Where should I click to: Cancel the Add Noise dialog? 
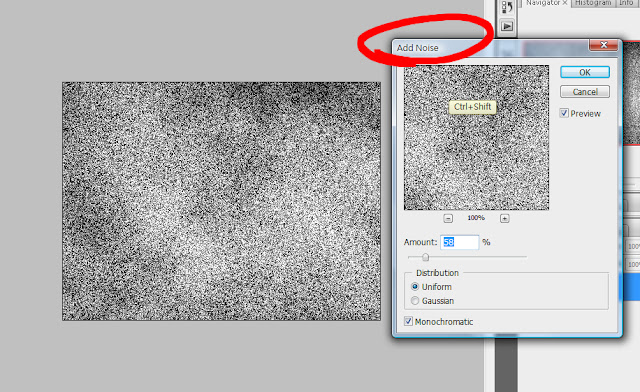pyautogui.click(x=585, y=91)
